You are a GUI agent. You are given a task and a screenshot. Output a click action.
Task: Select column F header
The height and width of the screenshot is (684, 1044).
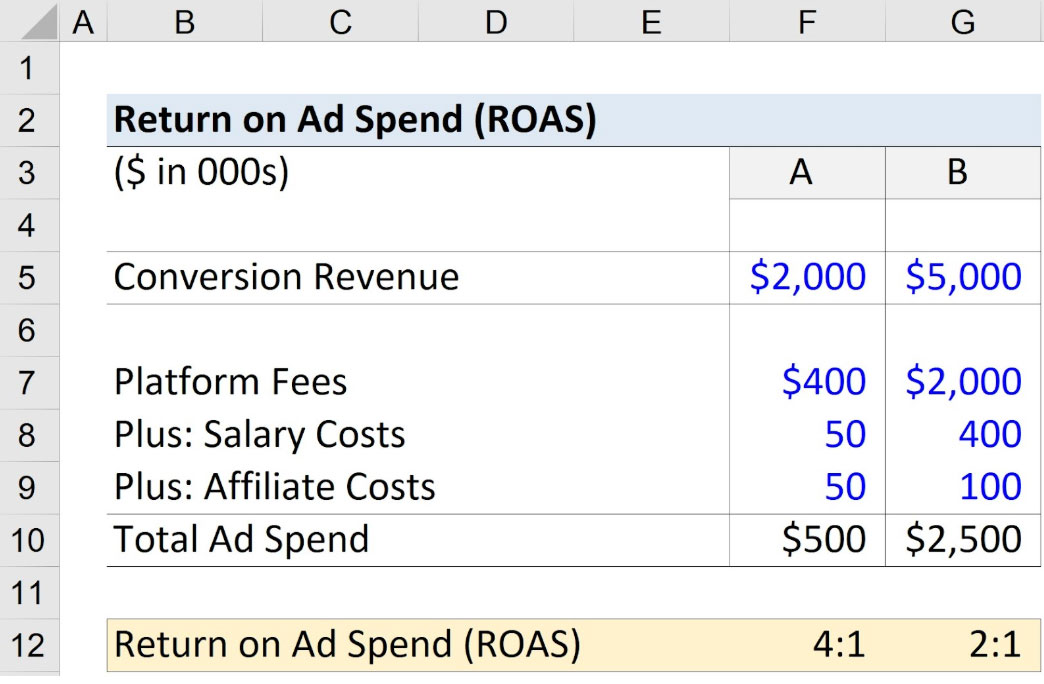point(807,21)
